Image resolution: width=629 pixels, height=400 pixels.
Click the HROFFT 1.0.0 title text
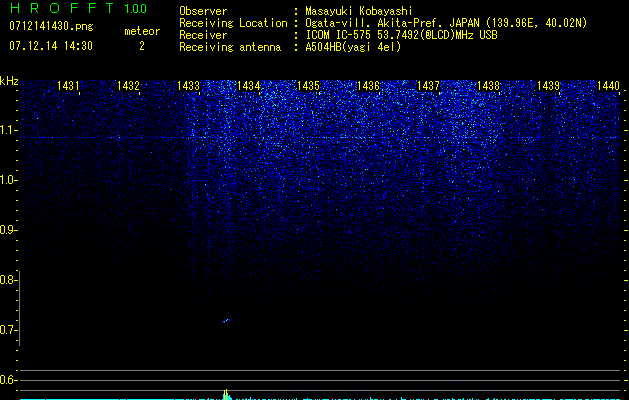tap(79, 8)
